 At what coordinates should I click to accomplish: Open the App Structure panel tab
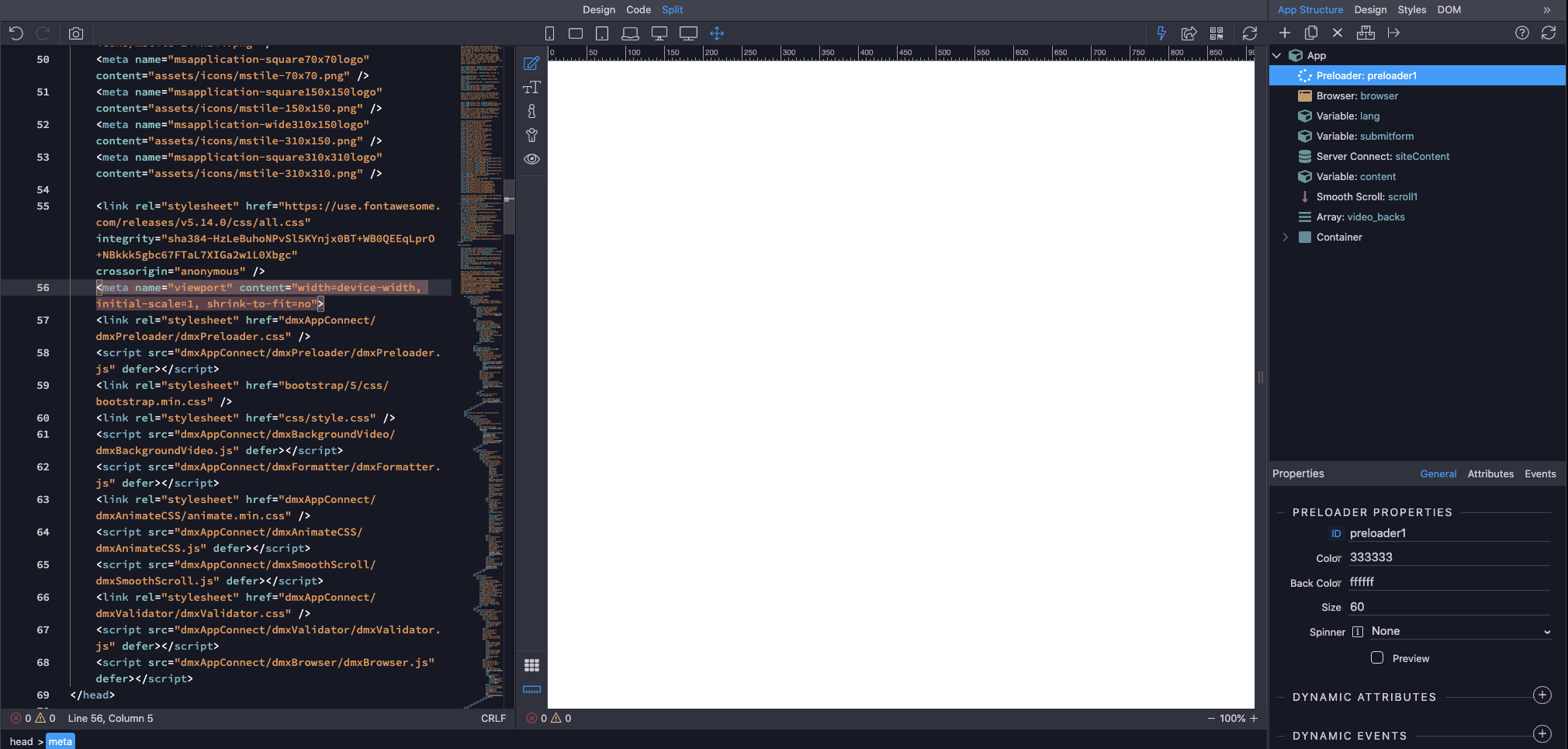tap(1310, 10)
